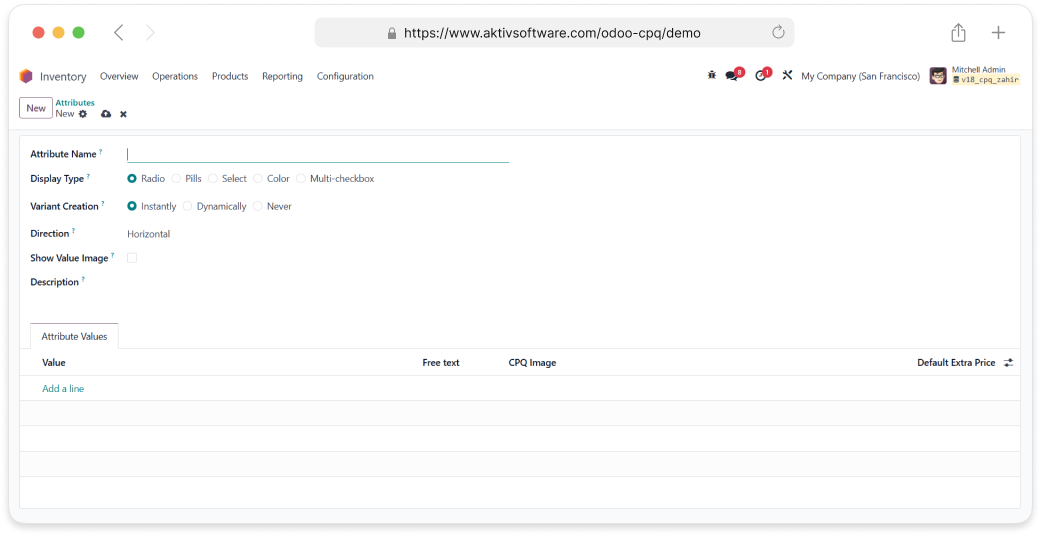1041x536 pixels.
Task: Enable the Show Value Image checkbox
Action: pyautogui.click(x=132, y=258)
